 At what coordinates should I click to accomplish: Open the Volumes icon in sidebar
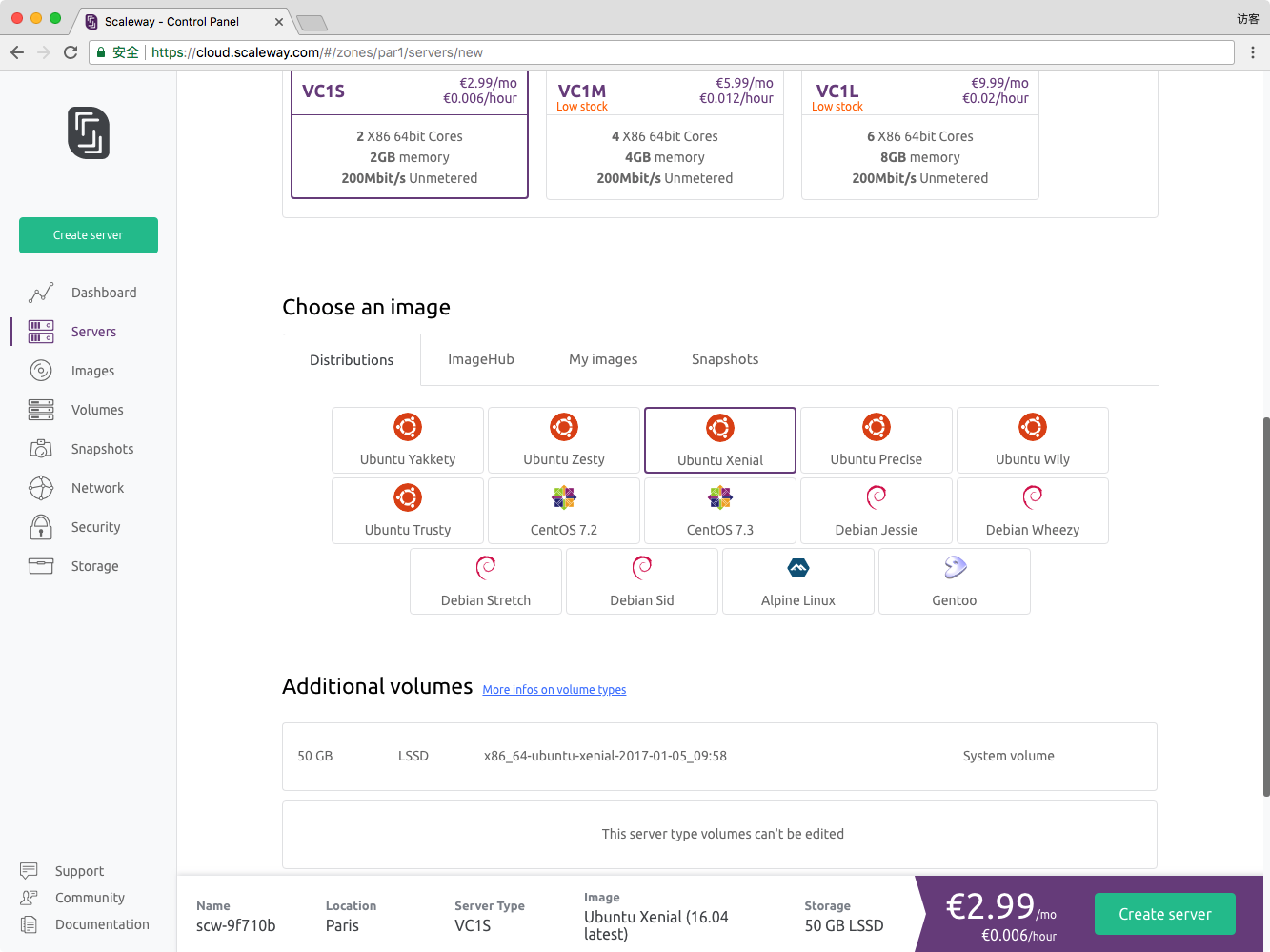(x=41, y=410)
